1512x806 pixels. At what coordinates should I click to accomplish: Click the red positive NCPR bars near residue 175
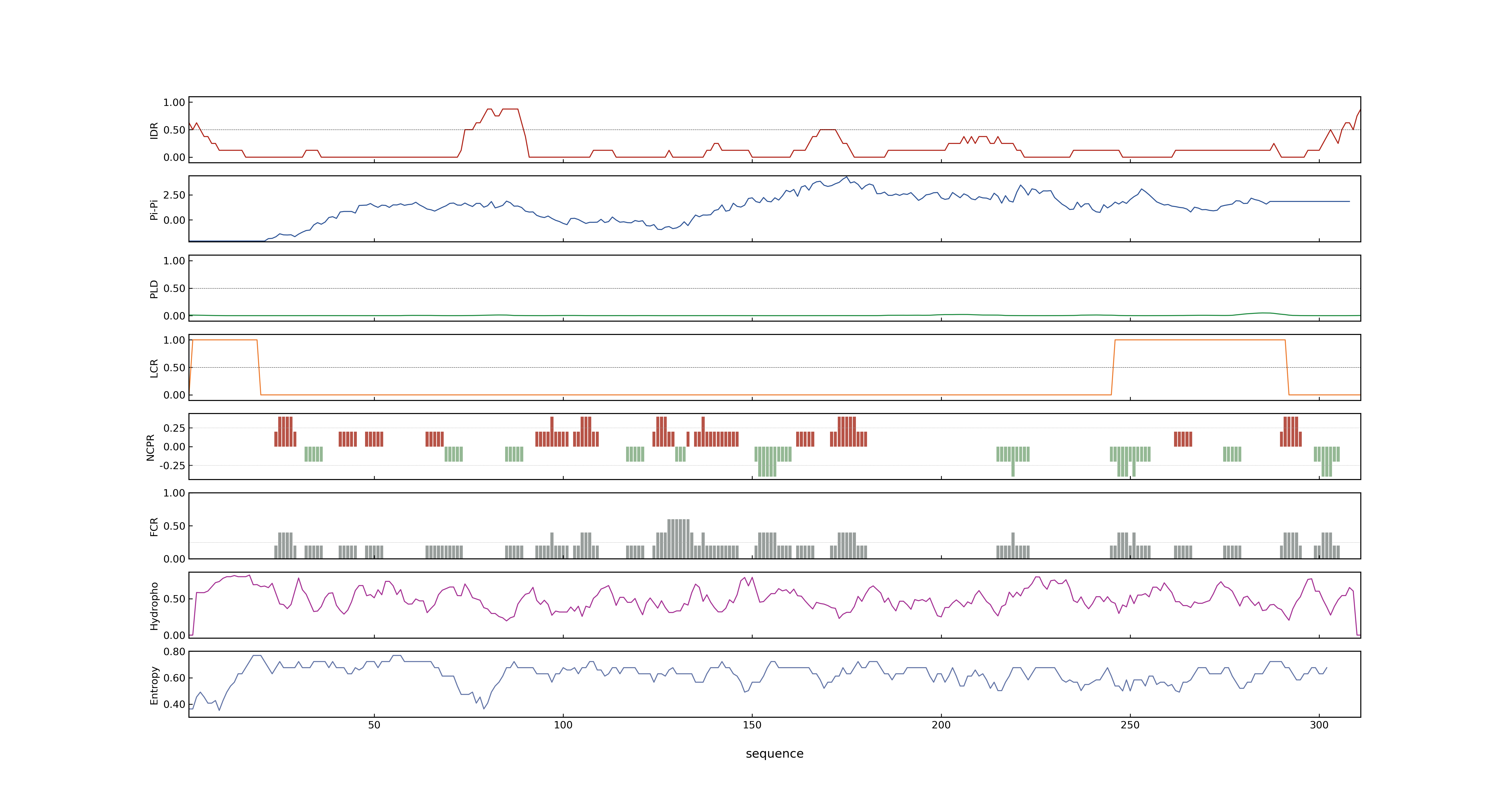(846, 431)
